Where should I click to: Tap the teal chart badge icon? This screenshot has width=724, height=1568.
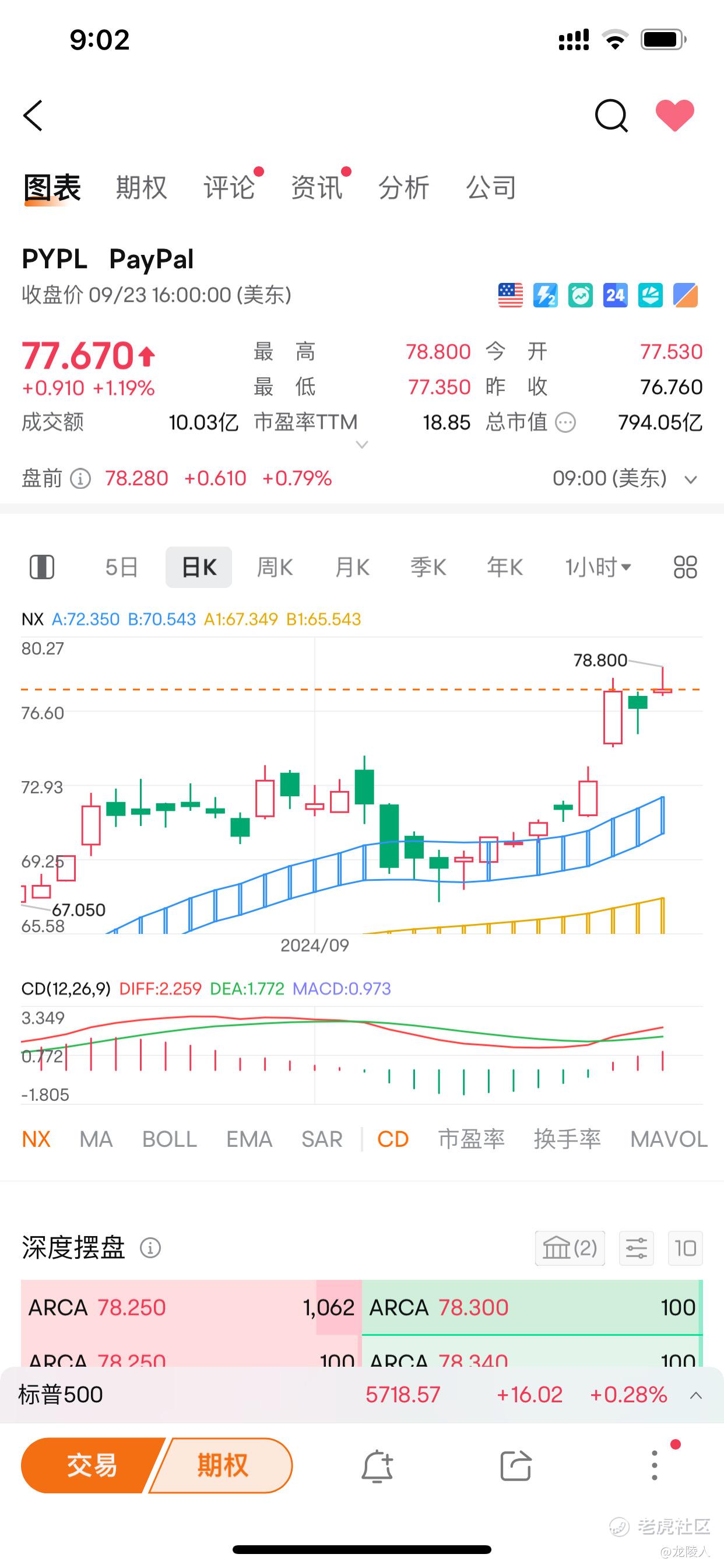click(651, 295)
